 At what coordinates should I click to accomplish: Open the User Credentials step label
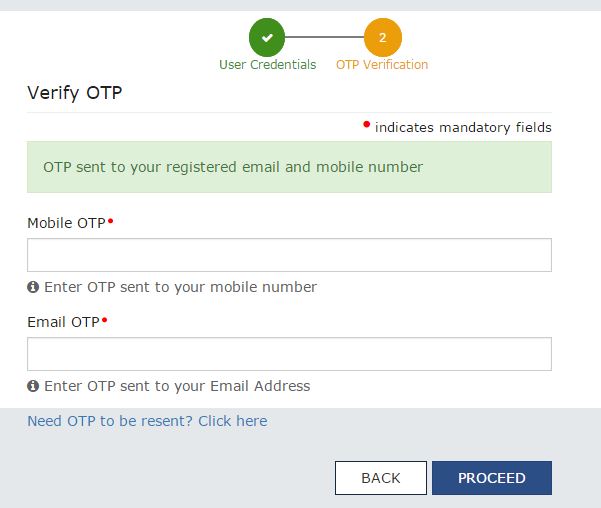[268, 65]
